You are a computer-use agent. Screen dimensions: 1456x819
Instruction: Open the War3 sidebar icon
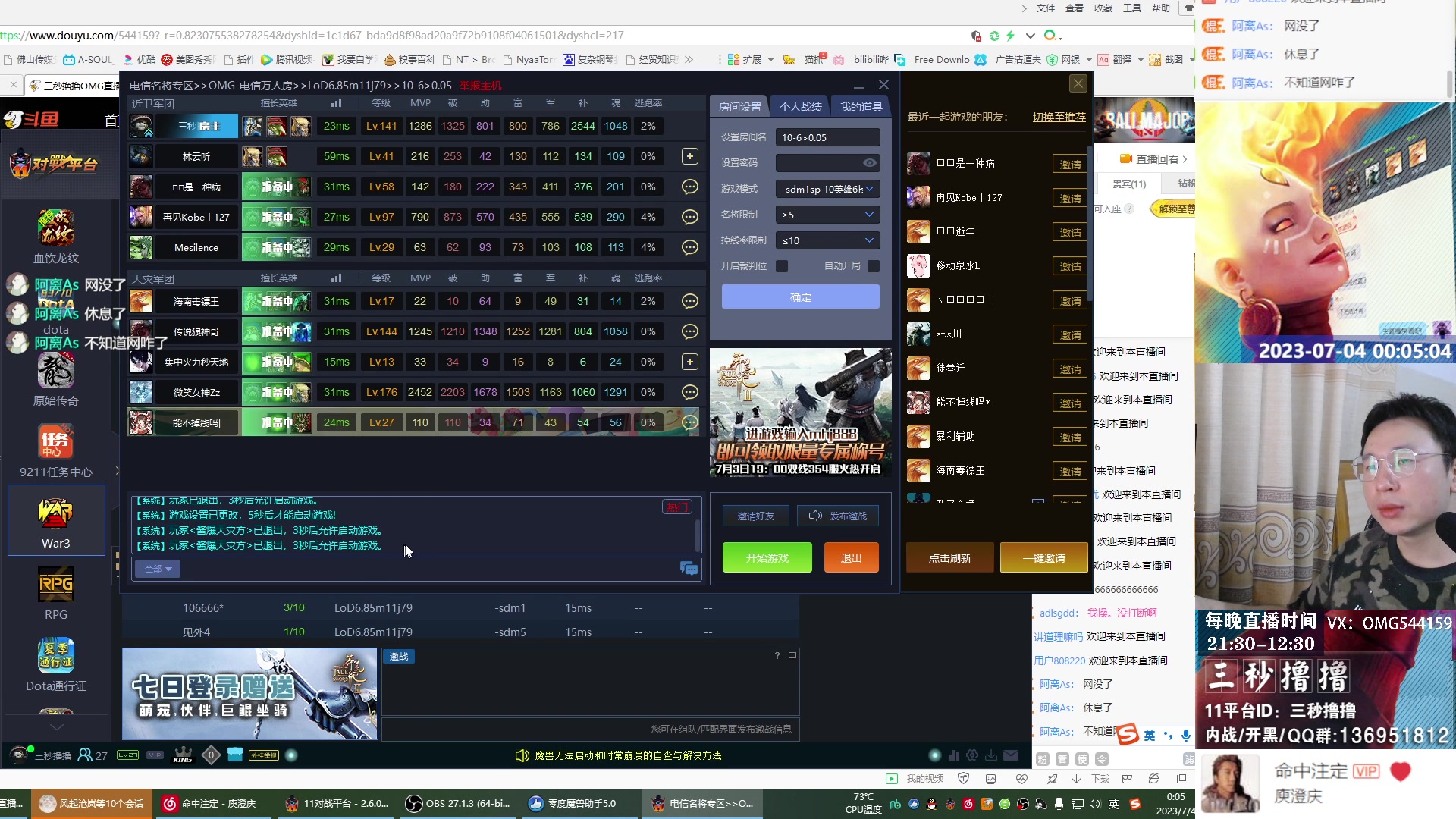coord(56,521)
